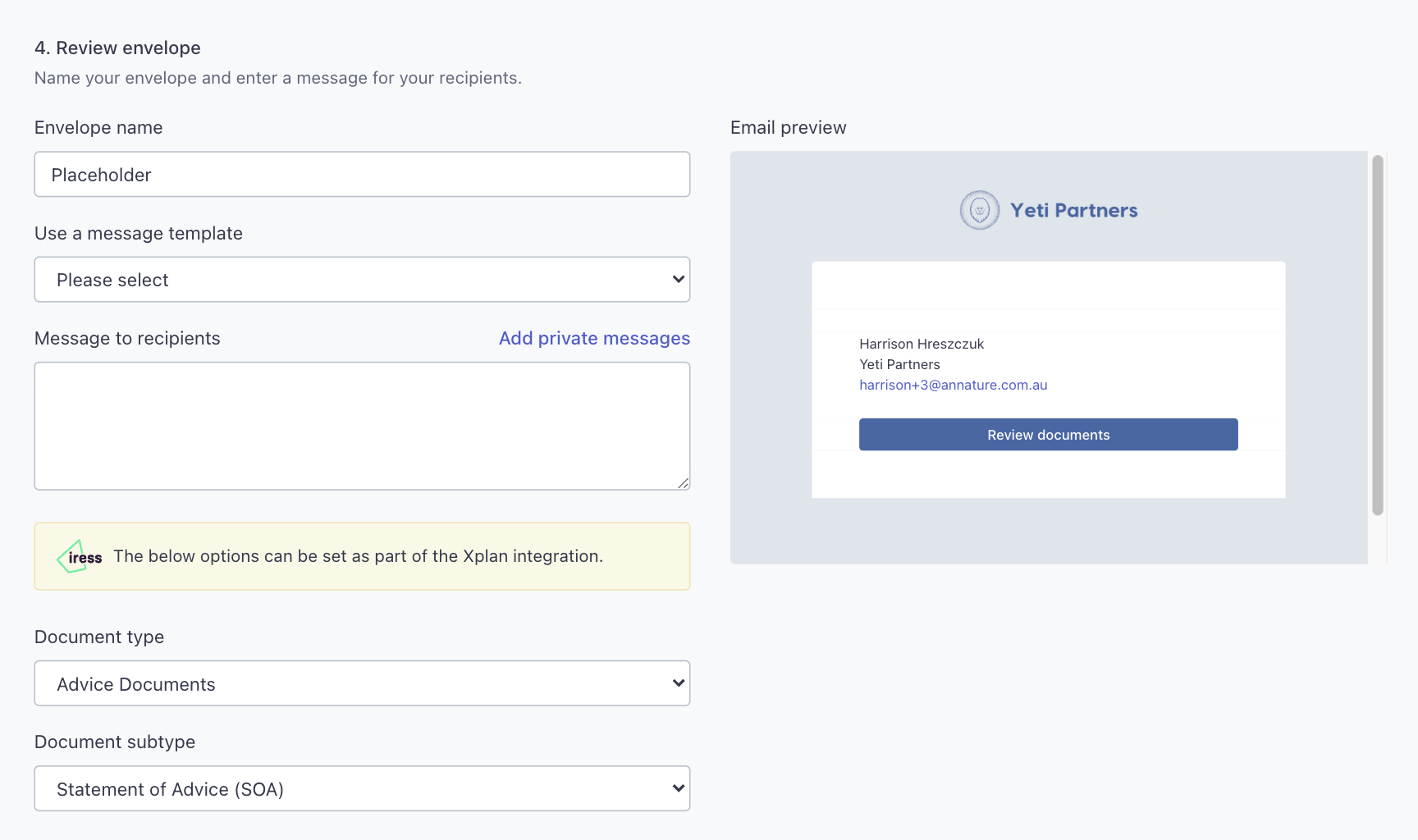Expand the Document type dropdown
Image resolution: width=1418 pixels, height=840 pixels.
pyautogui.click(x=362, y=683)
